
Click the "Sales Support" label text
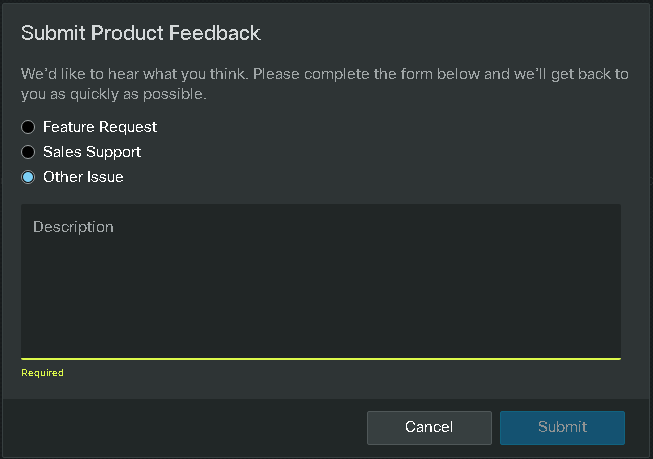(x=92, y=152)
